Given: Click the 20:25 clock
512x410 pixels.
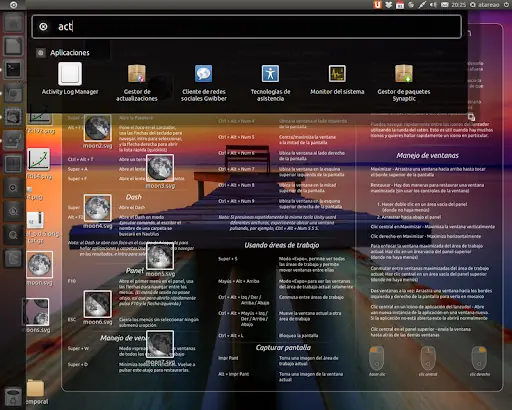Looking at the screenshot, I should coord(458,5).
